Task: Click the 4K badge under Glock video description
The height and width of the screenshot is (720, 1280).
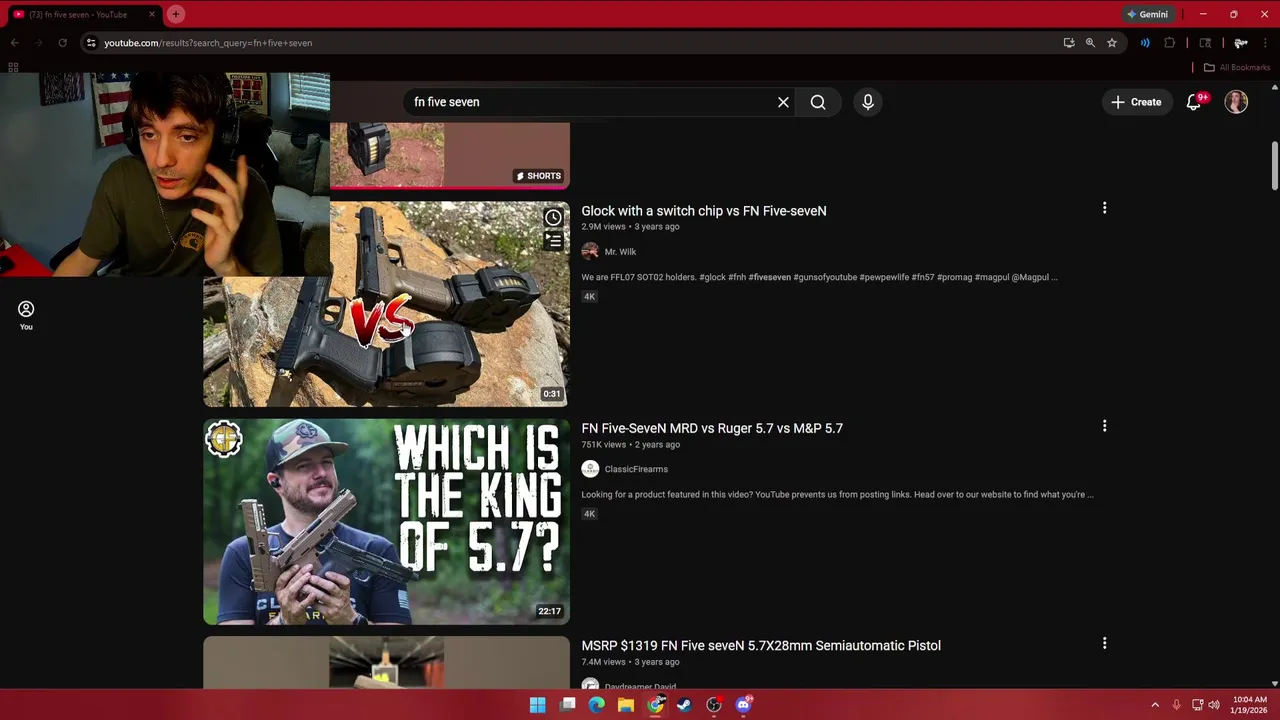Action: pyautogui.click(x=589, y=297)
